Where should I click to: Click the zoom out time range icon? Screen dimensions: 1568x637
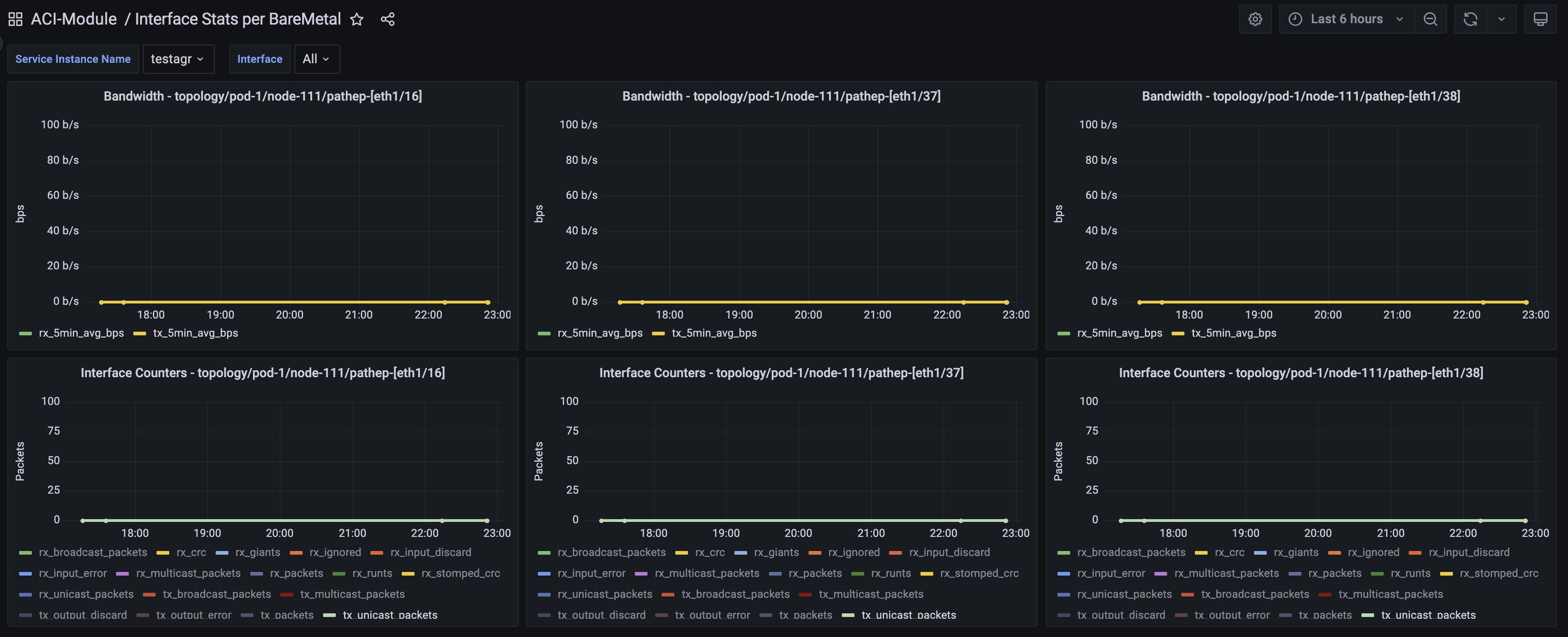(1430, 20)
